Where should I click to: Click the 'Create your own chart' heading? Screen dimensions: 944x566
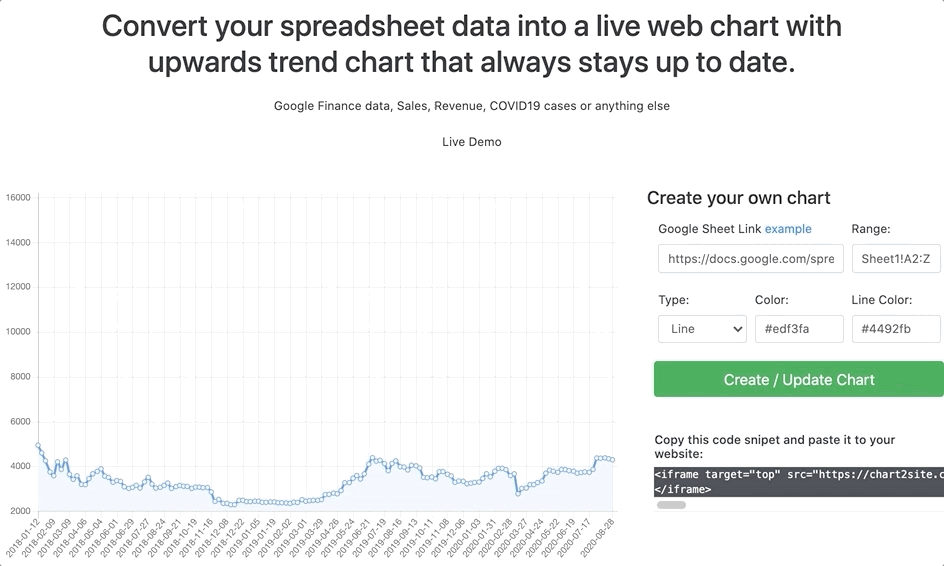pyautogui.click(x=738, y=198)
